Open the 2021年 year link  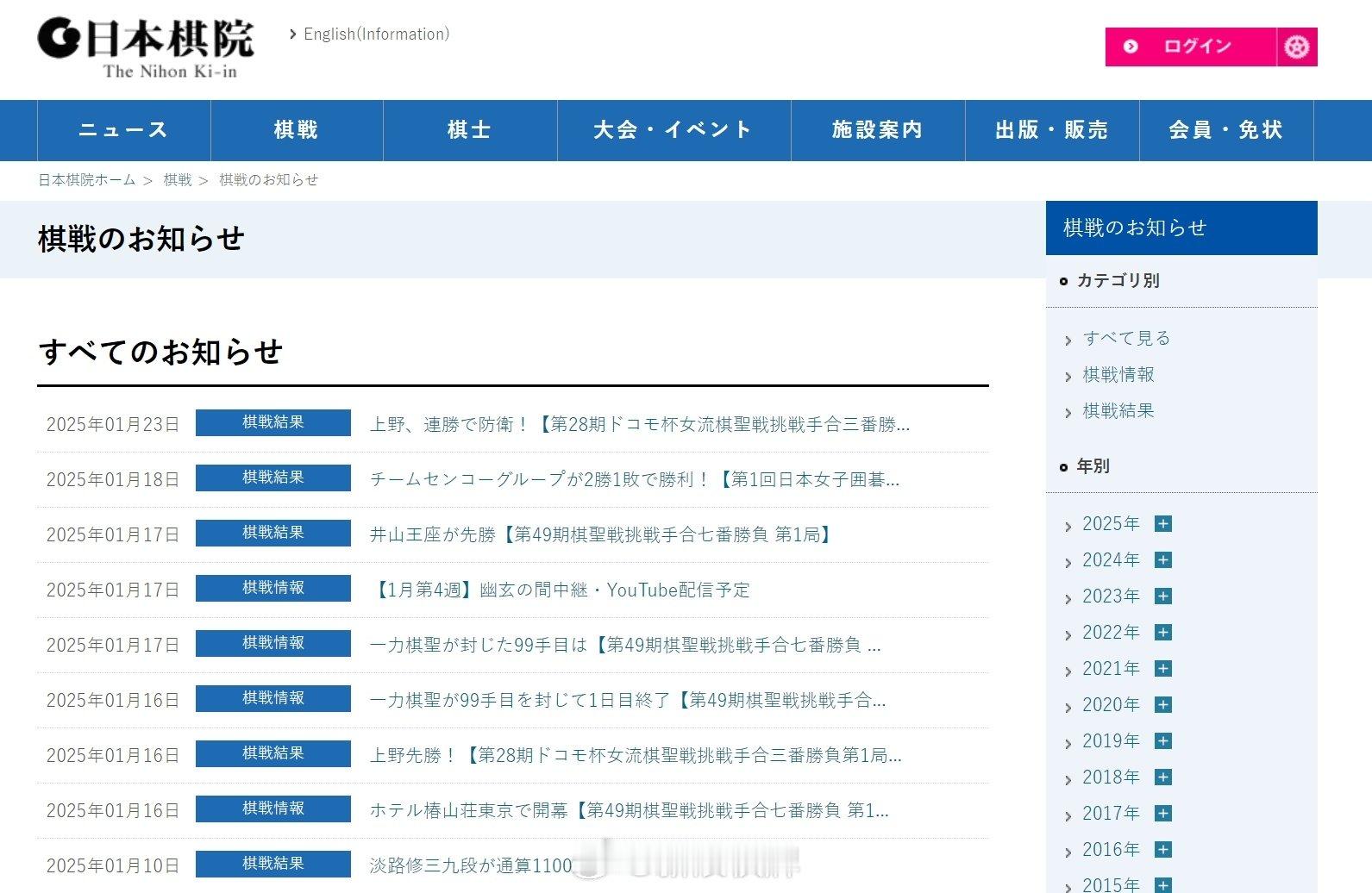[1111, 669]
